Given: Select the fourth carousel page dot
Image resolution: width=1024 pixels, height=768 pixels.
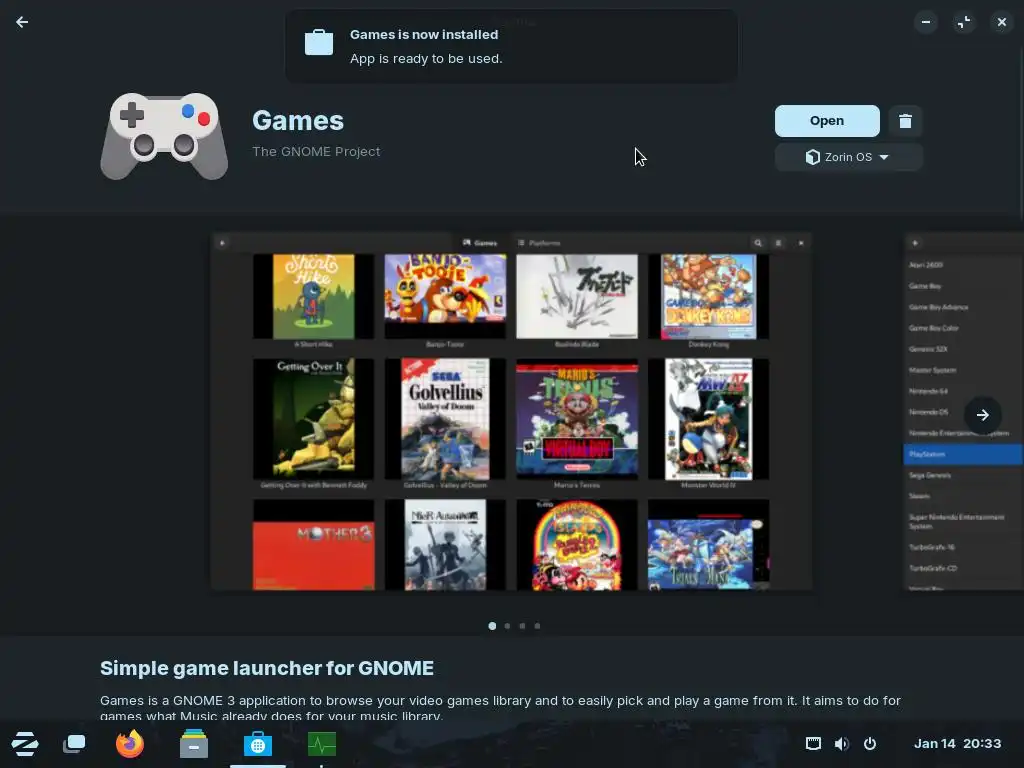Looking at the screenshot, I should pyautogui.click(x=537, y=626).
